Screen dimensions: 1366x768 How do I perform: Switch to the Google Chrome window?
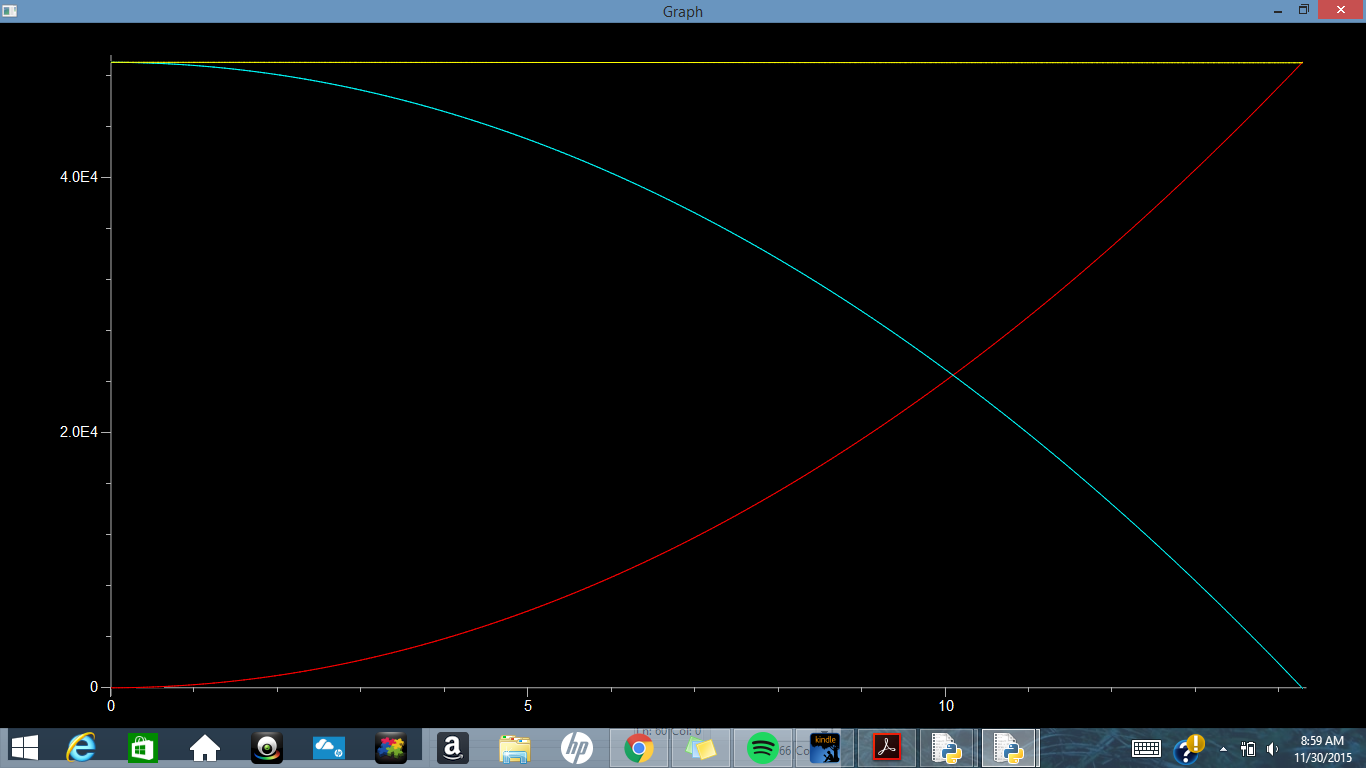[x=639, y=747]
